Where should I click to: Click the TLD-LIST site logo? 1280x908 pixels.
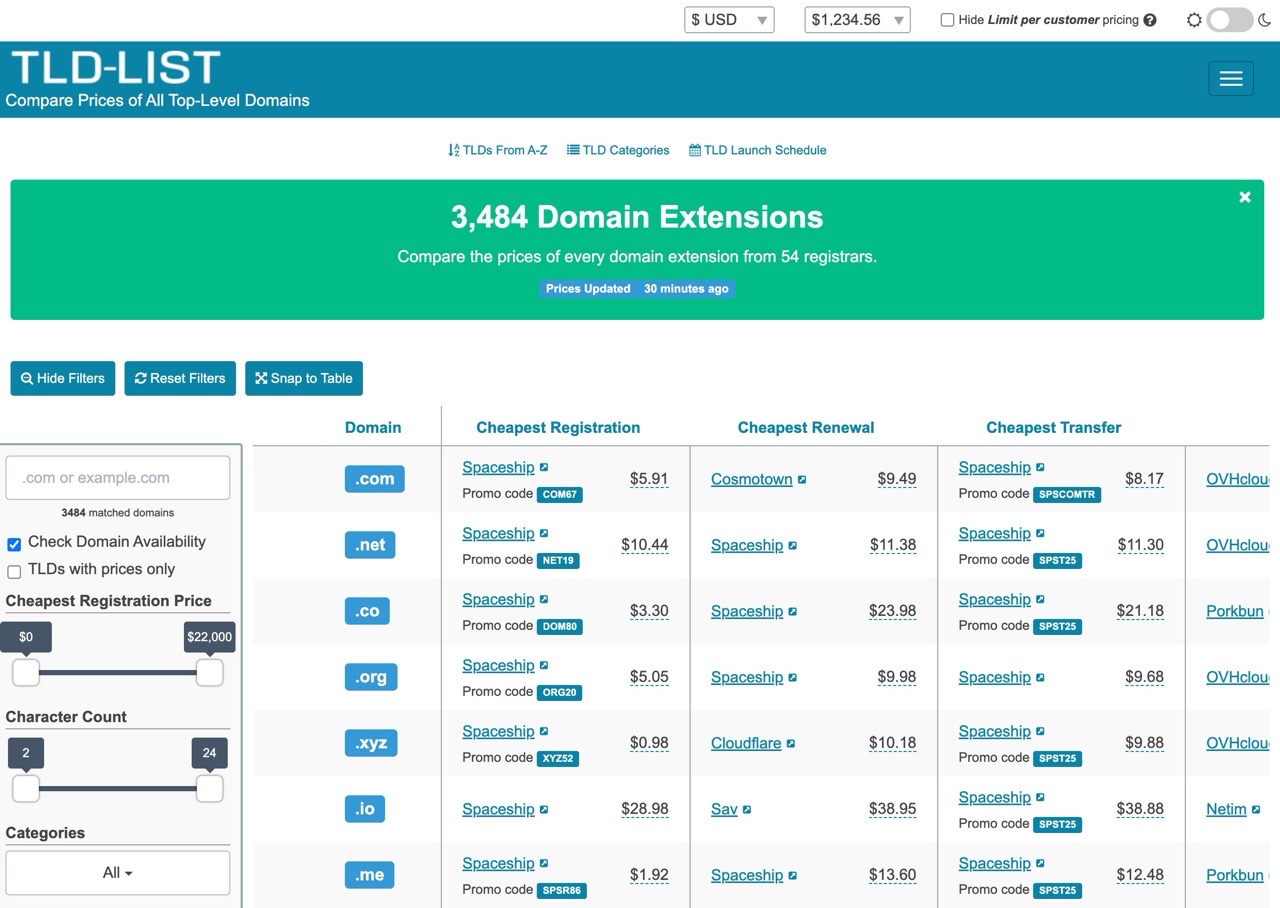(116, 68)
